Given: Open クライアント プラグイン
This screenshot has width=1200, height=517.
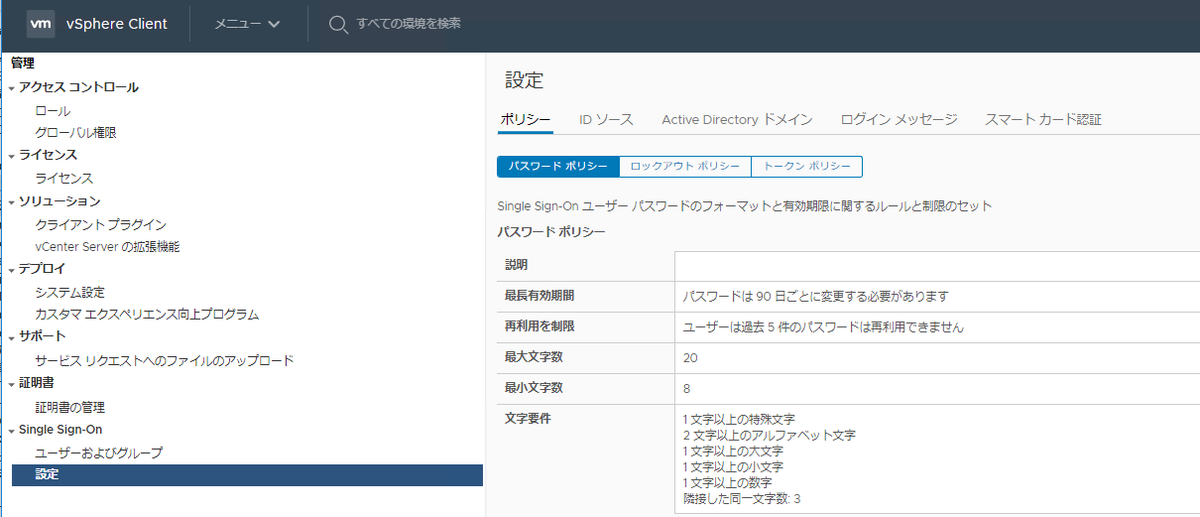Looking at the screenshot, I should pyautogui.click(x=101, y=224).
